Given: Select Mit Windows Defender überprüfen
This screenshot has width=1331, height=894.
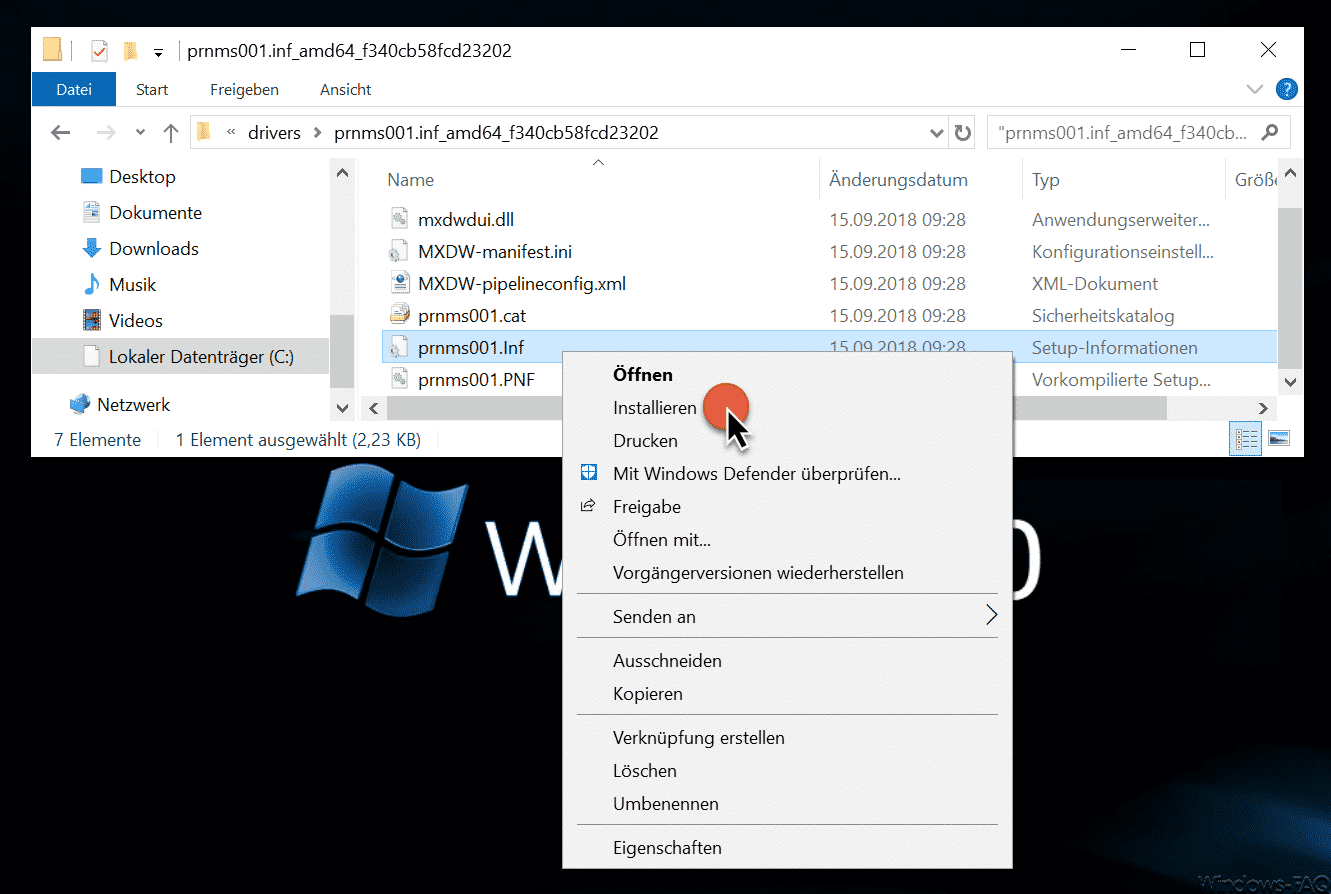Looking at the screenshot, I should (757, 474).
